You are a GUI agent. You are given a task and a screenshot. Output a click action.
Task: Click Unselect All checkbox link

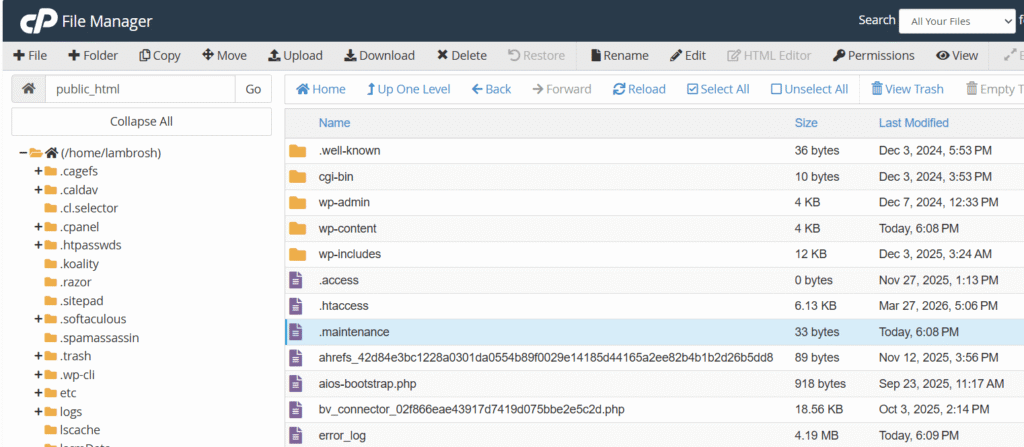point(809,89)
